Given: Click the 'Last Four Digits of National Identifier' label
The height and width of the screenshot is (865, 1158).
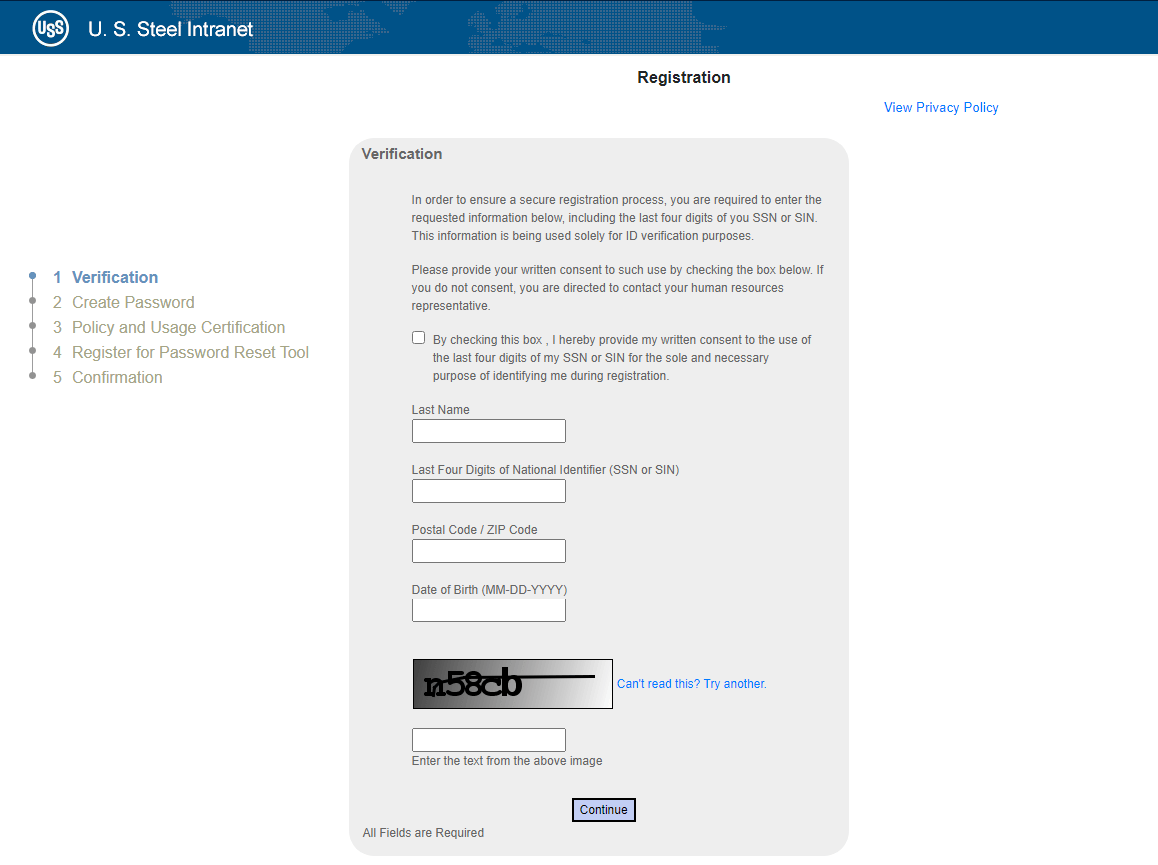Looking at the screenshot, I should 545,470.
